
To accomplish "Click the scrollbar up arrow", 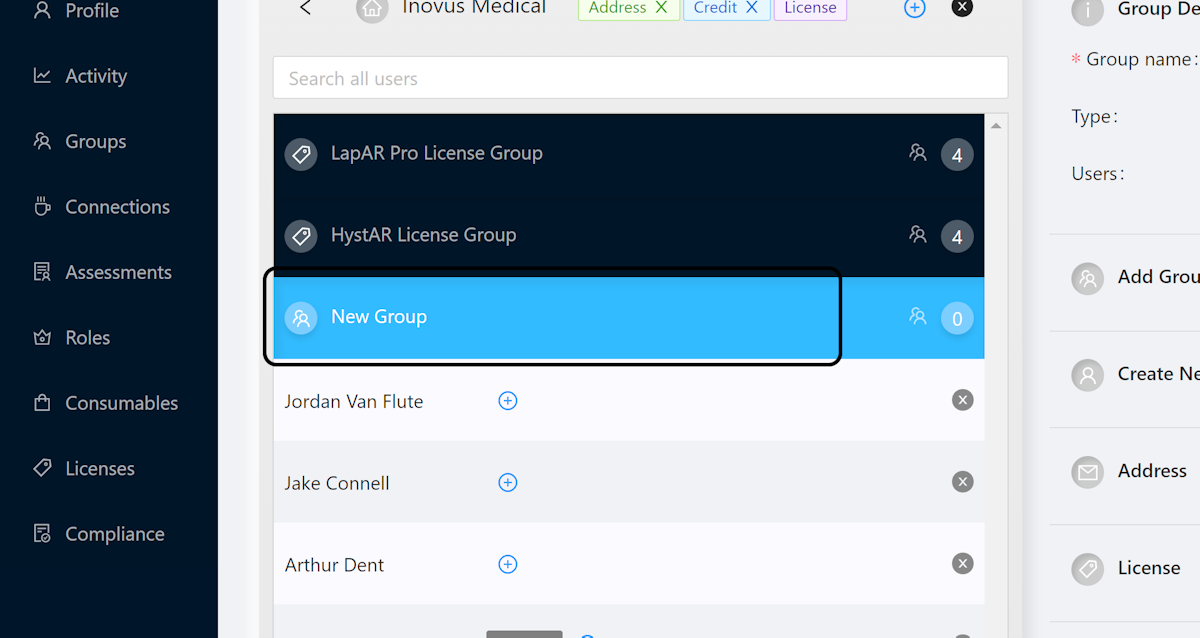I will click(996, 126).
